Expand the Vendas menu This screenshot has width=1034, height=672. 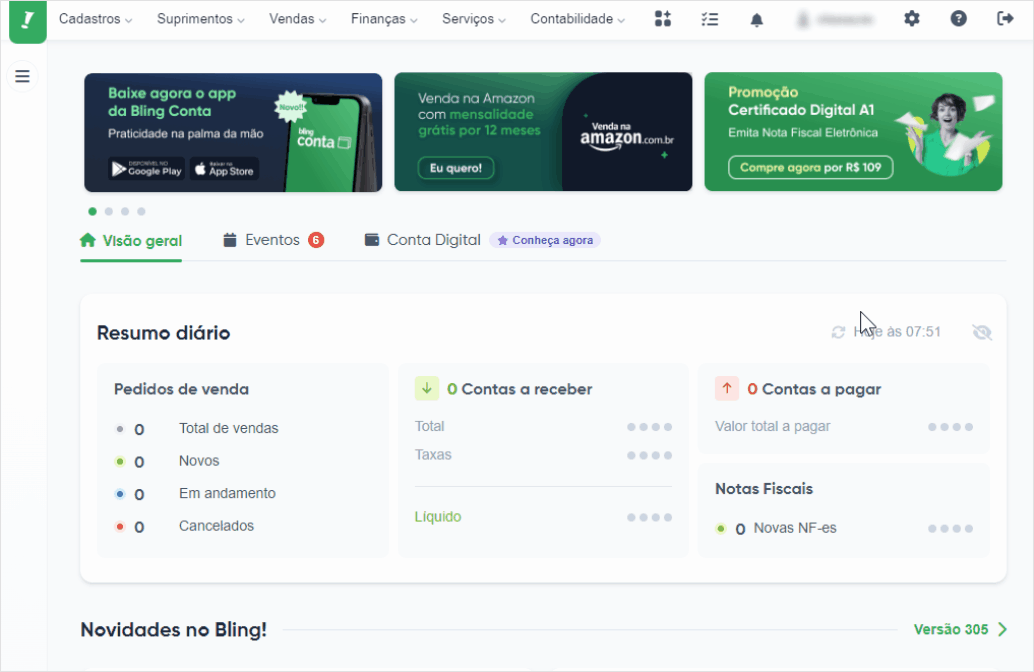[x=297, y=19]
